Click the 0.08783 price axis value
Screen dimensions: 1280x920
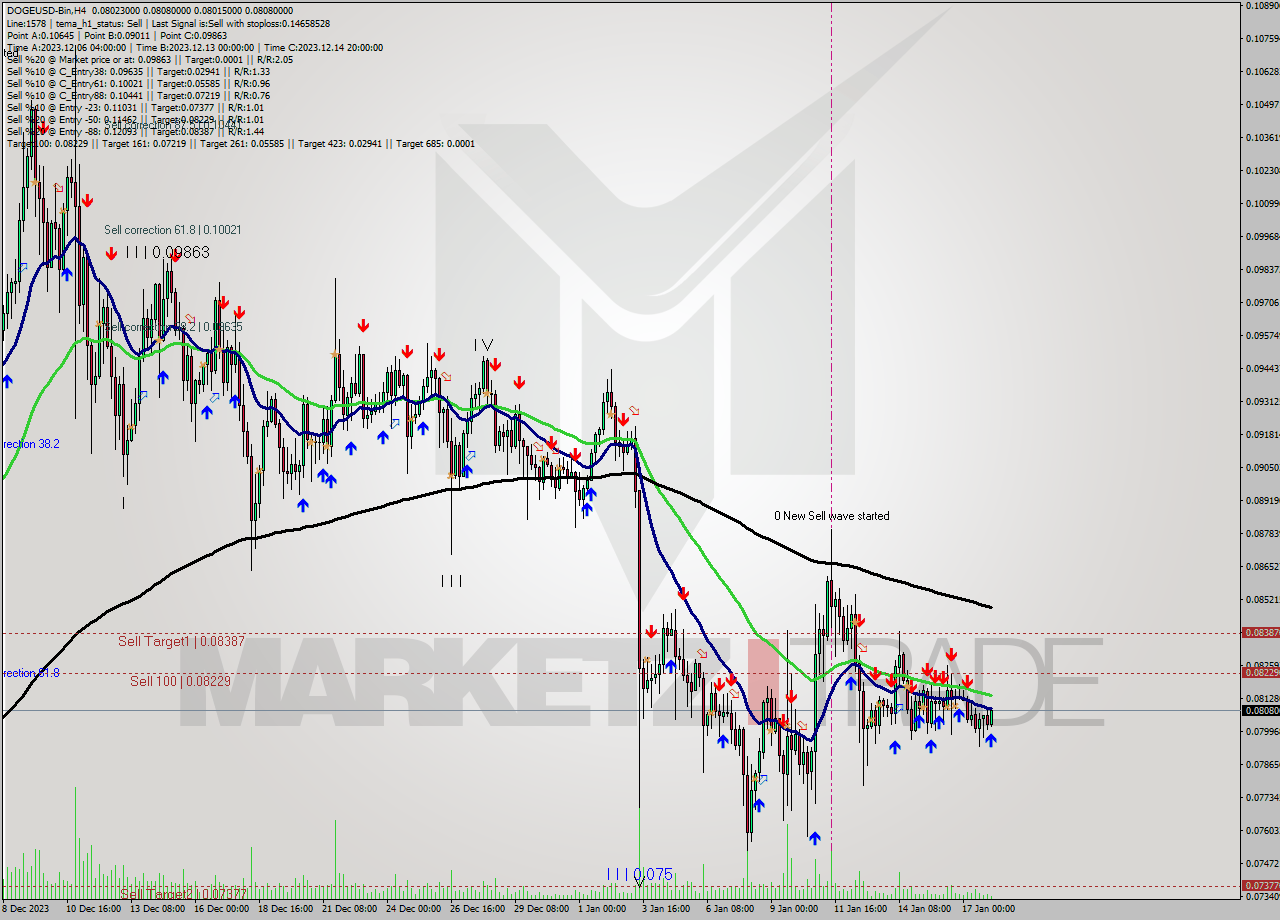(1262, 533)
